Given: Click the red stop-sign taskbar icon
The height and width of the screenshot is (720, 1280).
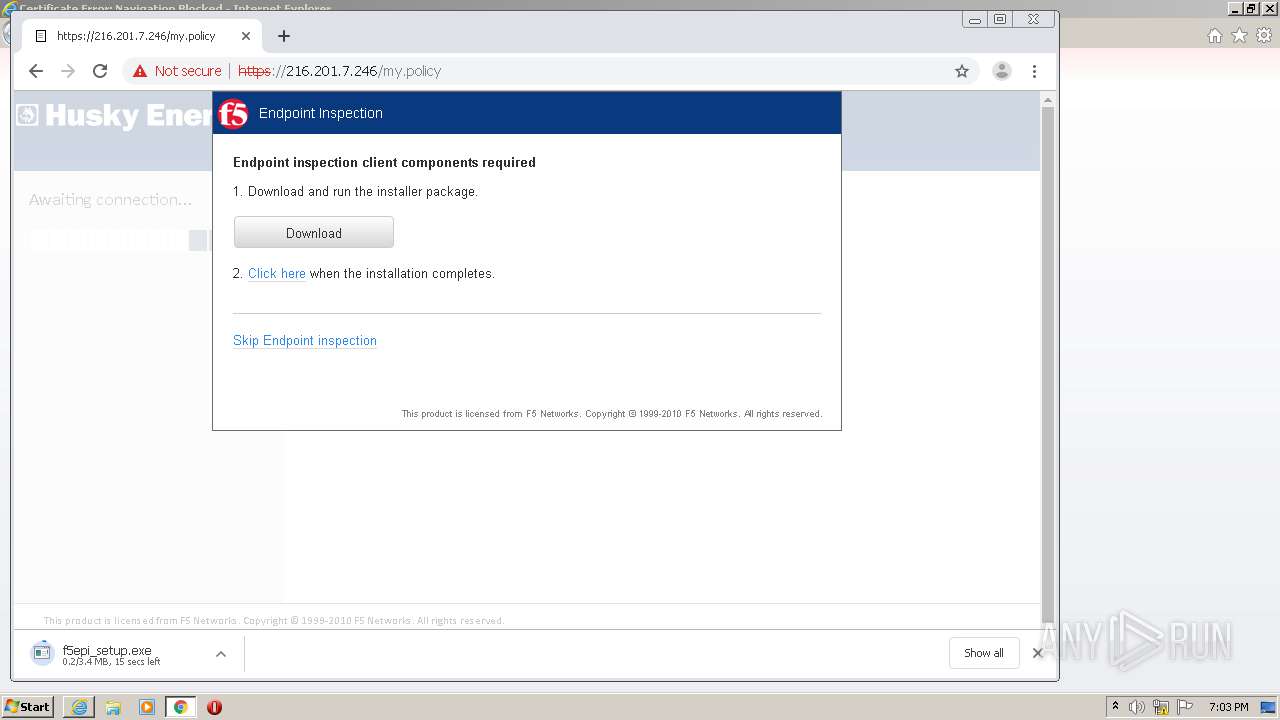Looking at the screenshot, I should tap(214, 707).
